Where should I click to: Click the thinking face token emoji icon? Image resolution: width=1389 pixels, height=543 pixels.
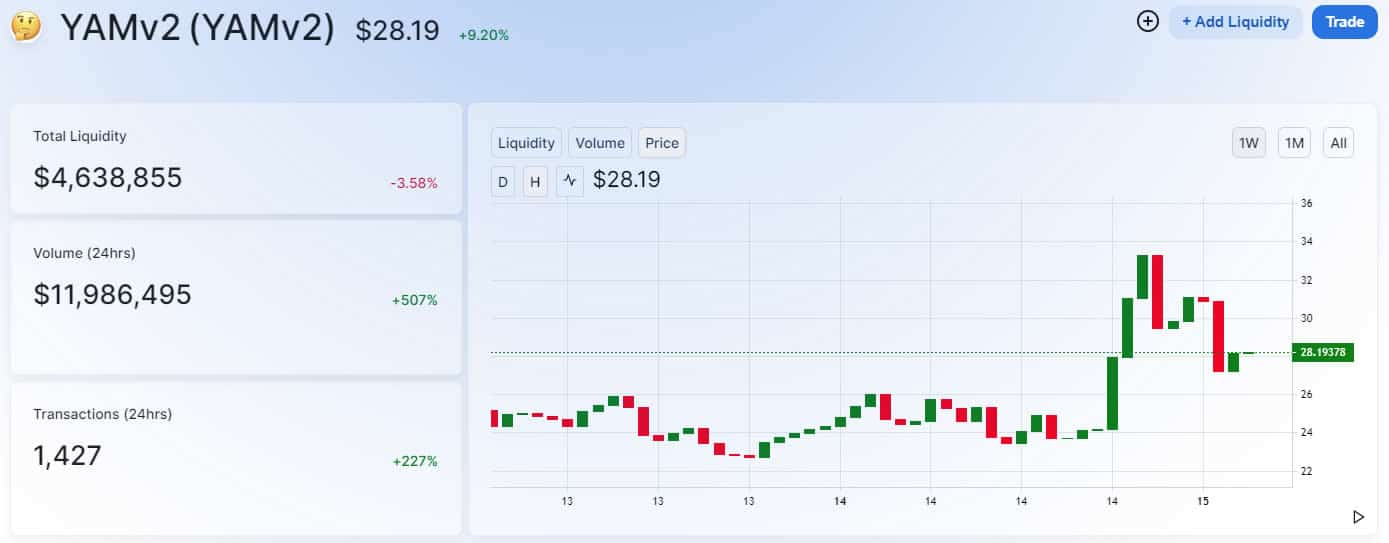[26, 26]
